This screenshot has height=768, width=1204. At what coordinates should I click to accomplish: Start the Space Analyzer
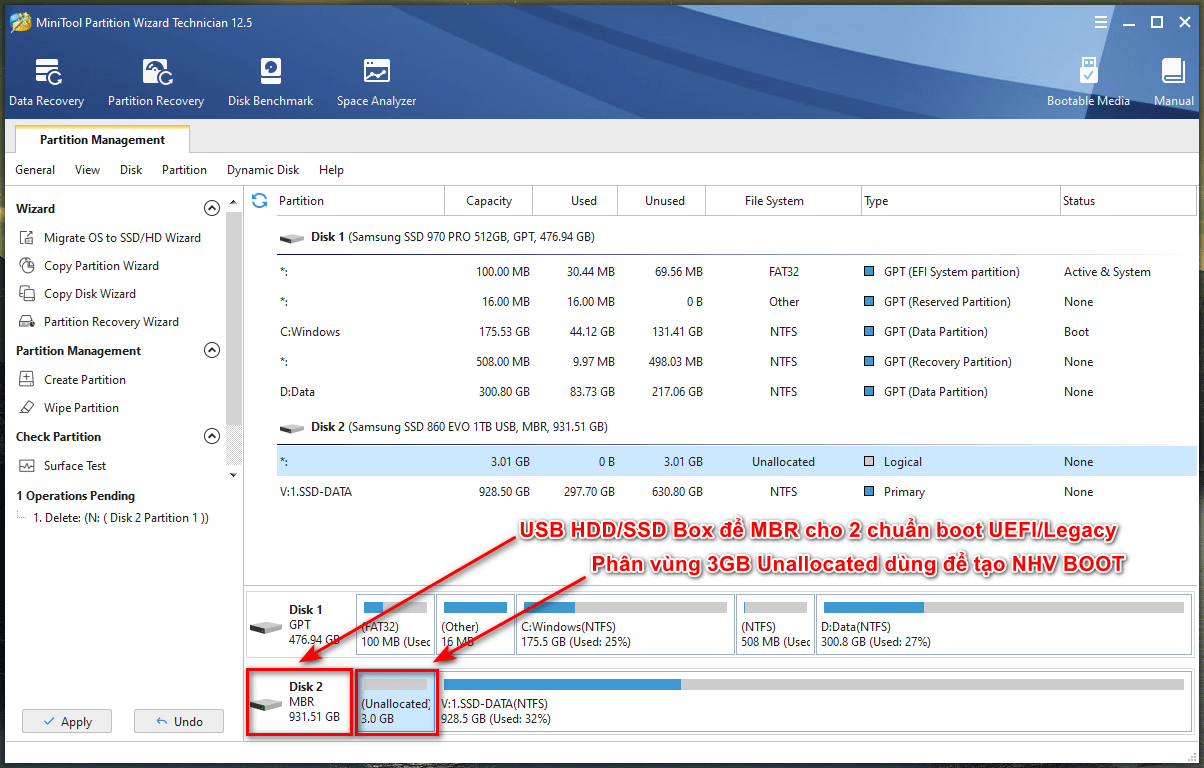point(376,82)
